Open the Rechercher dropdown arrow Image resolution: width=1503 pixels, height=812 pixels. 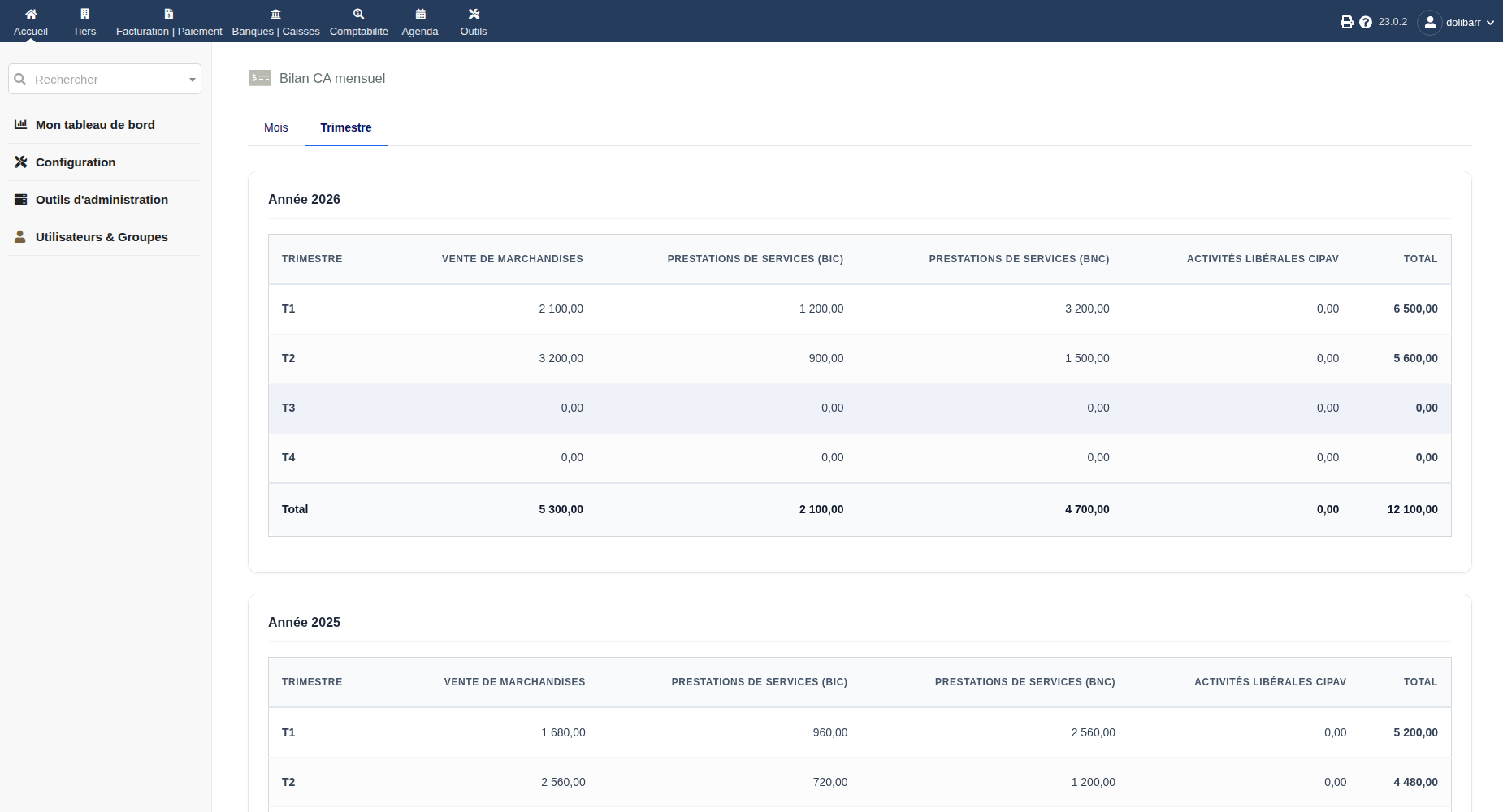[192, 80]
